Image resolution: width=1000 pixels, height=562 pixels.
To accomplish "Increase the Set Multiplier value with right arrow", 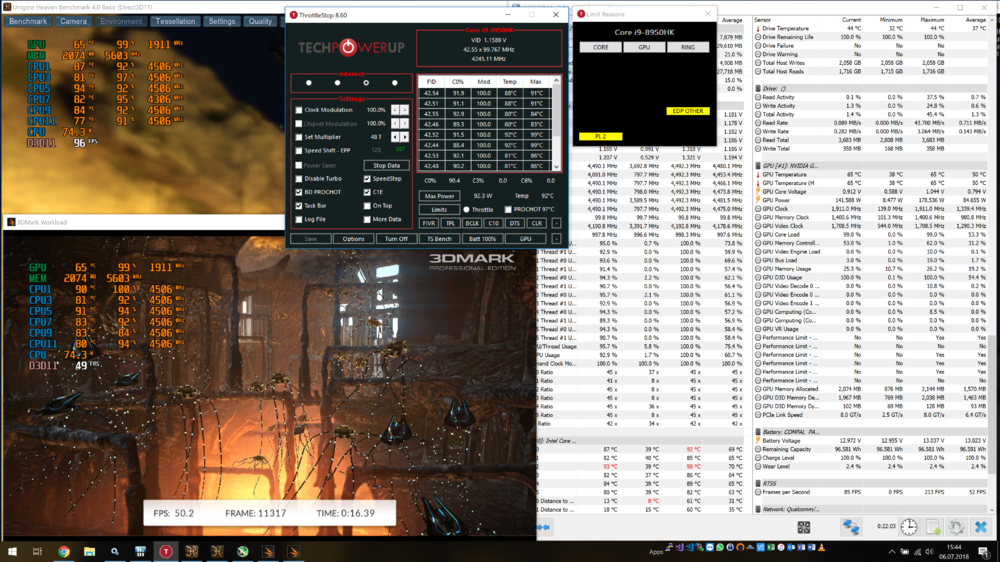I will (x=404, y=137).
